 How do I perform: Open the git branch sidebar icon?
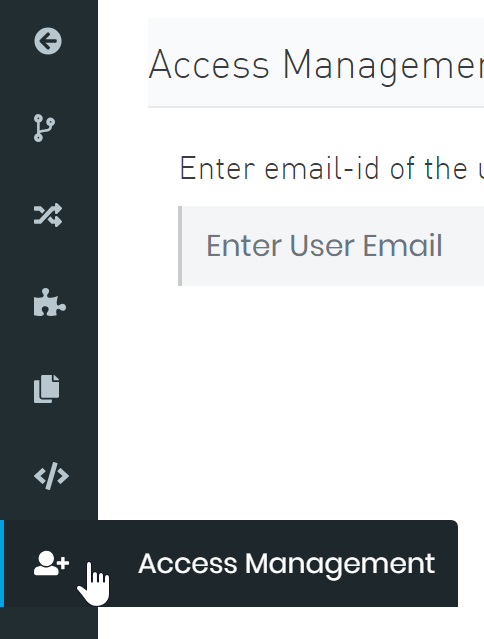(44, 128)
